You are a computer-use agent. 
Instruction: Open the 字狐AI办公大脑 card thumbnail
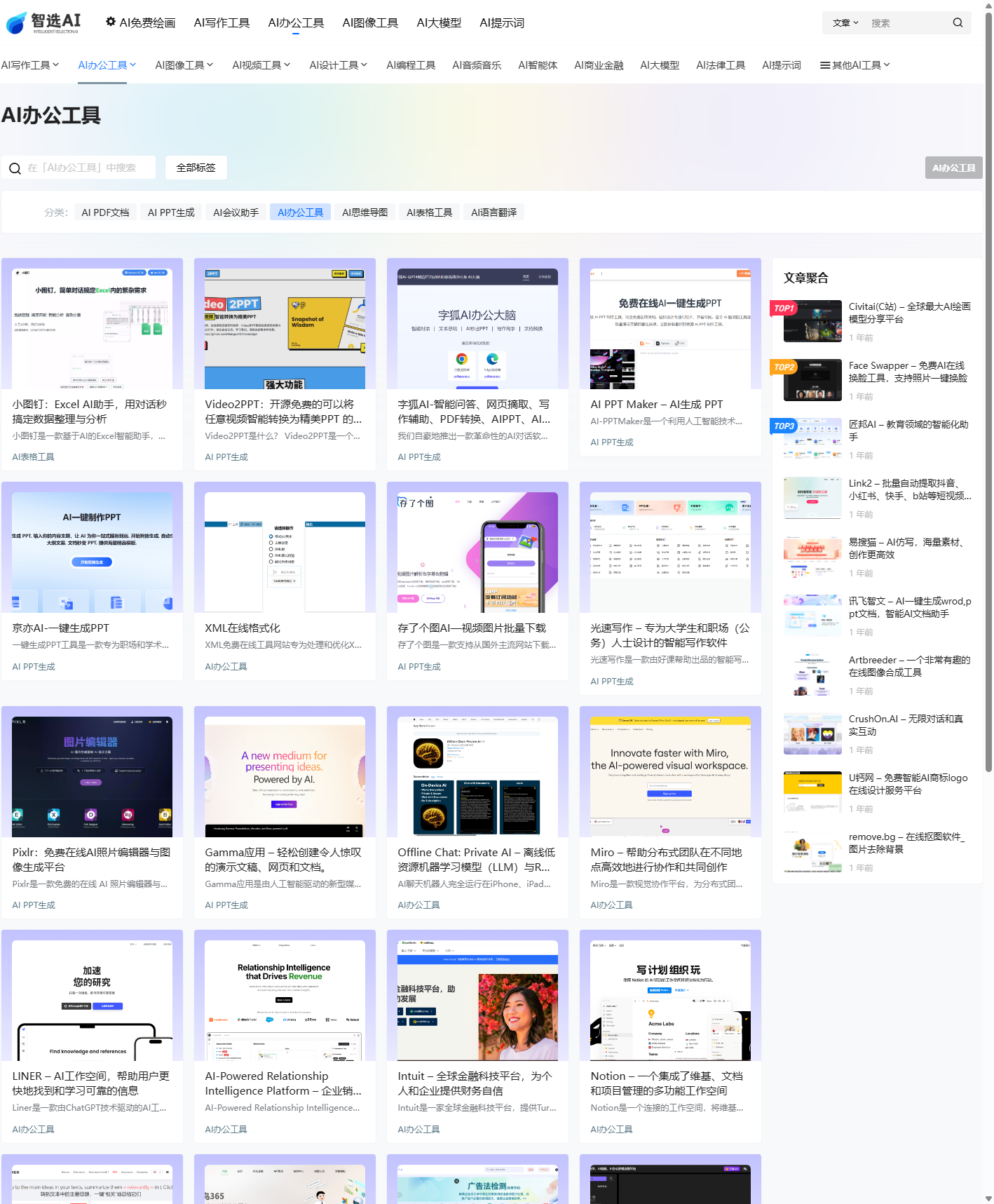point(477,328)
